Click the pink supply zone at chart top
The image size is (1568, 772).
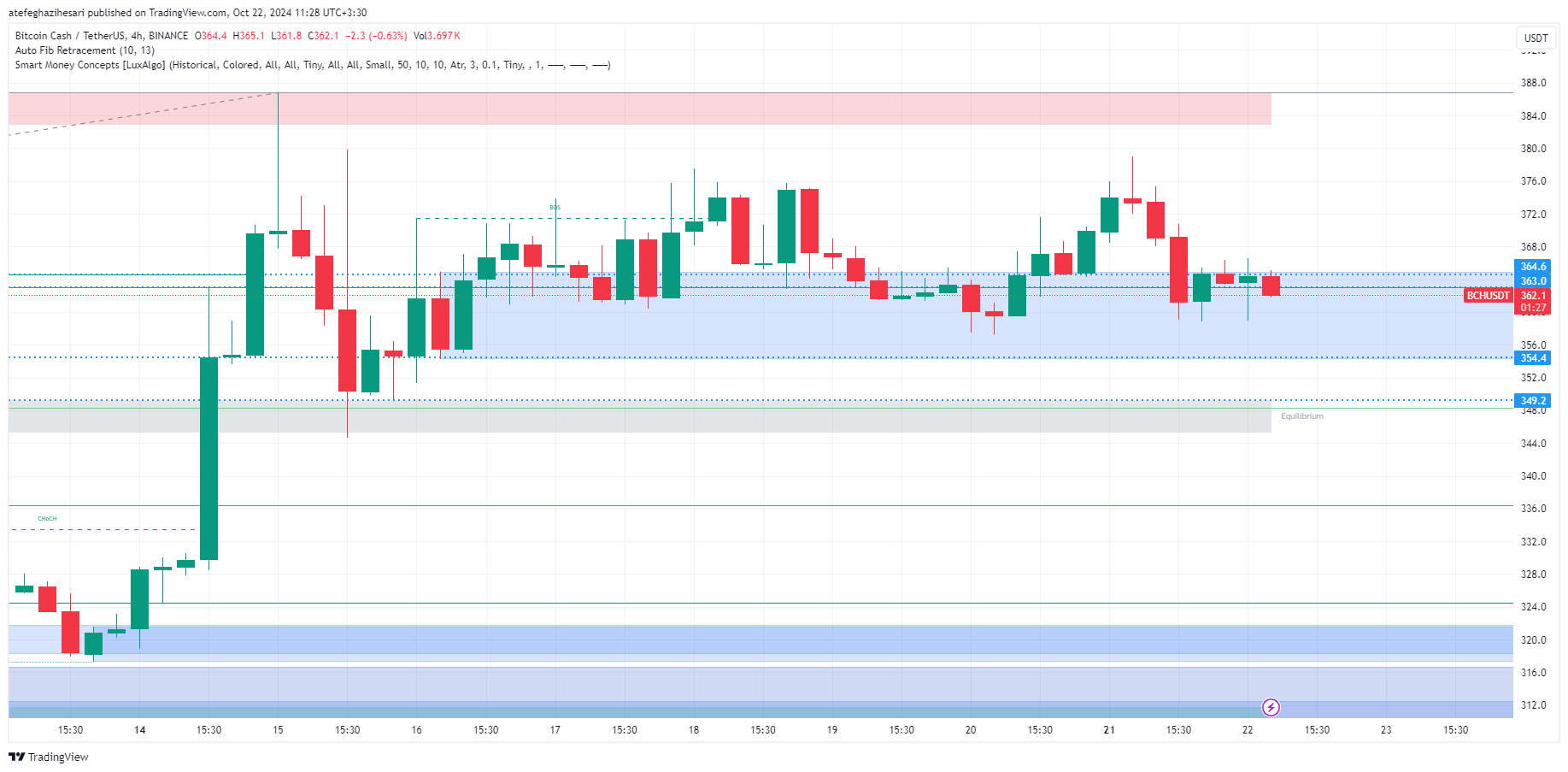[x=640, y=109]
